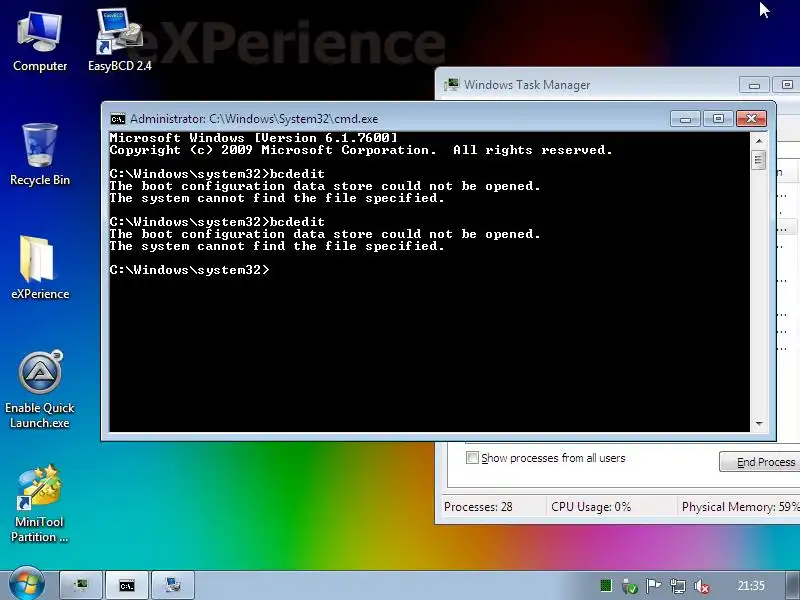The width and height of the screenshot is (800, 600).
Task: Open Safely Remove Hardware tray icon
Action: pos(630,586)
